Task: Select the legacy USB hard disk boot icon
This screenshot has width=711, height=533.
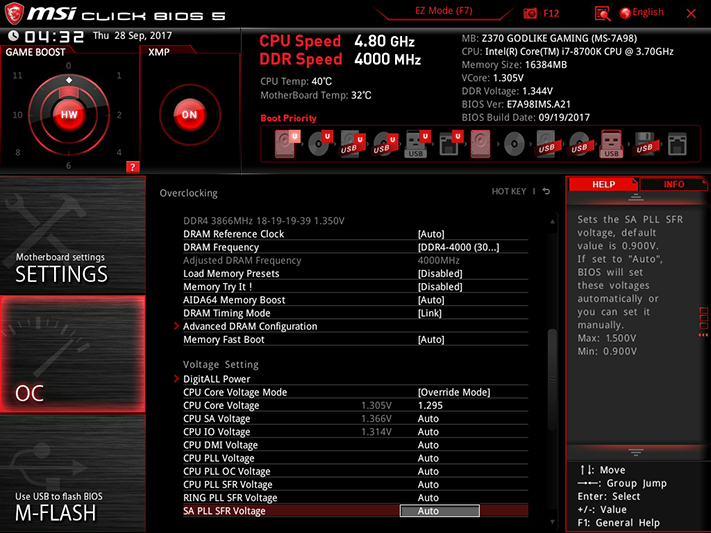Action: (546, 144)
